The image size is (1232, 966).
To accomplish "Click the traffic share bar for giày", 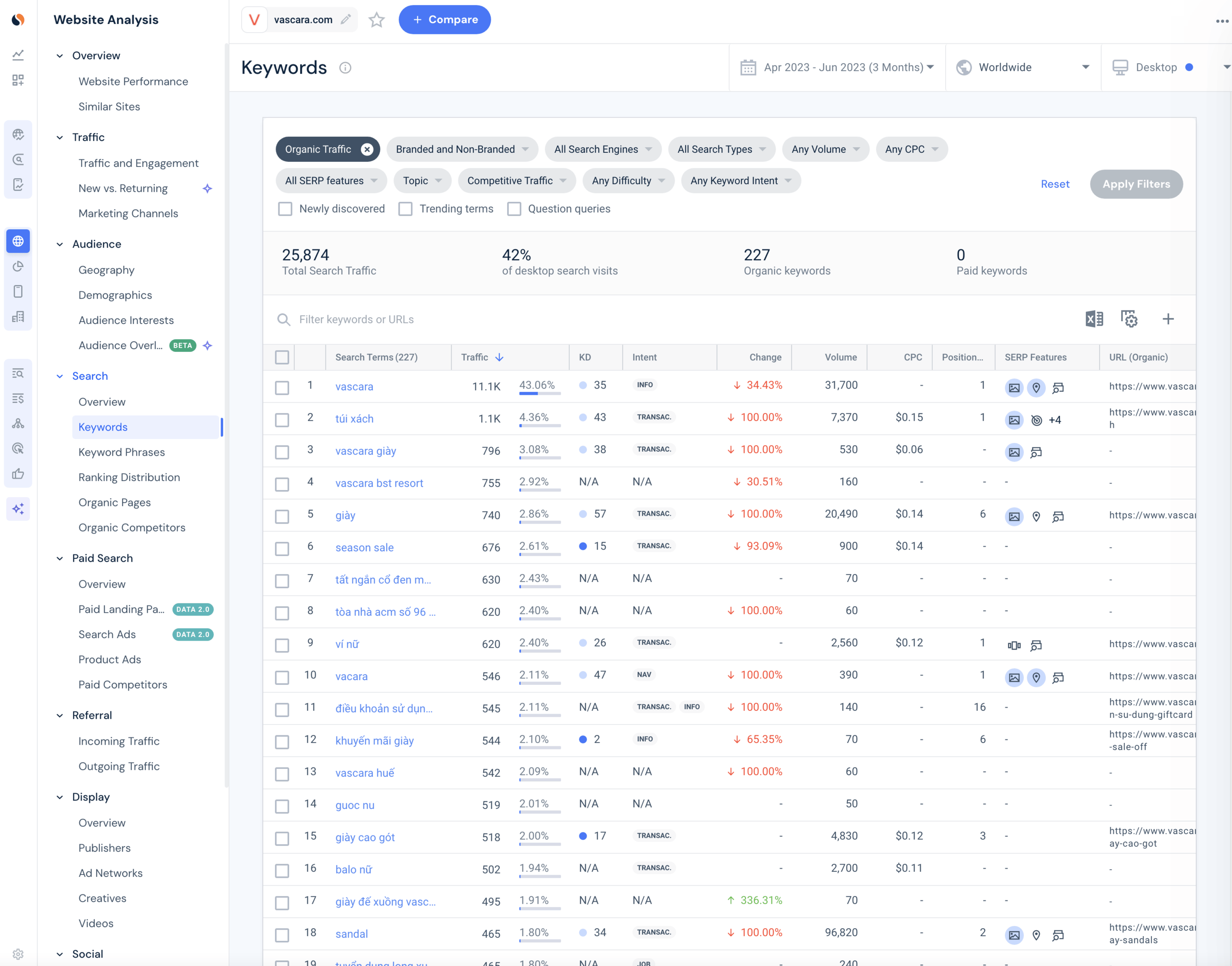I will click(540, 523).
